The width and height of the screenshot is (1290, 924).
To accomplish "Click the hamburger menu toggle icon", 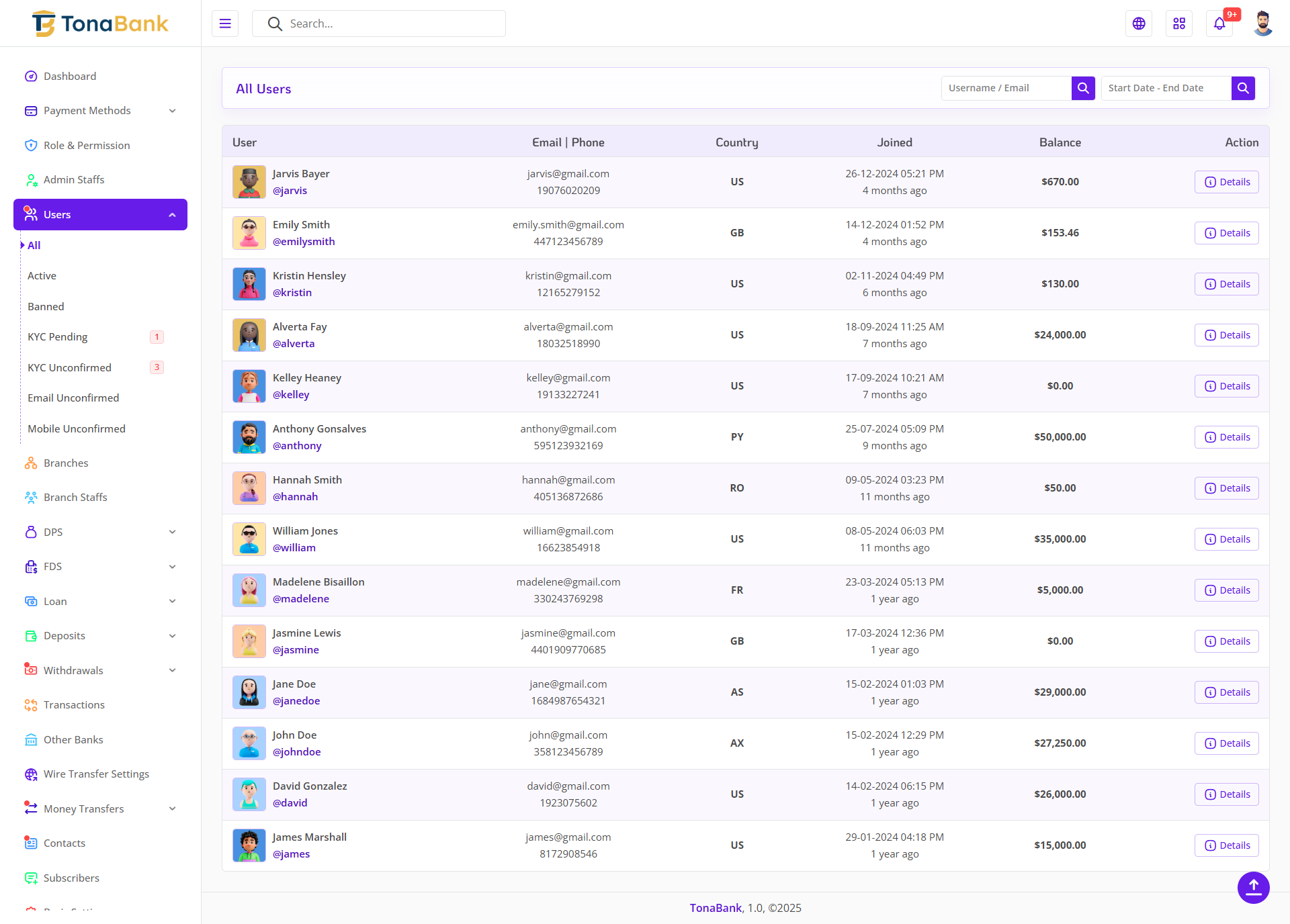I will [225, 24].
